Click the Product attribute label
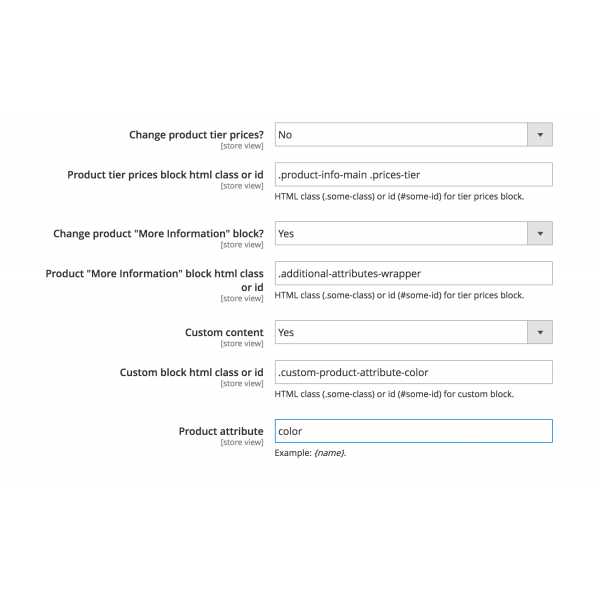600x600 pixels. pos(221,431)
